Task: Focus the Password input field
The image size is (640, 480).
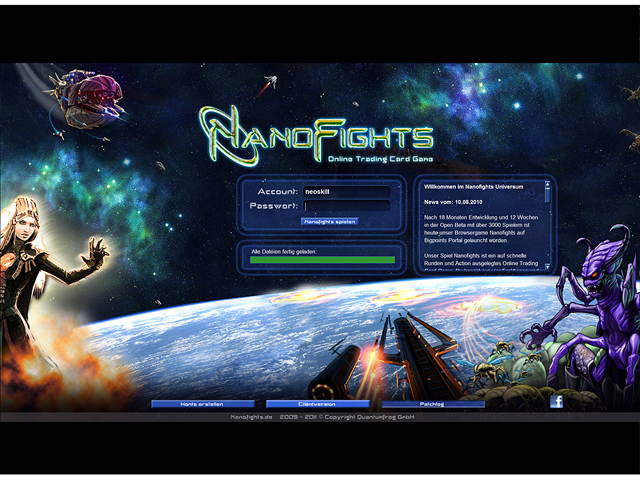Action: [x=347, y=206]
